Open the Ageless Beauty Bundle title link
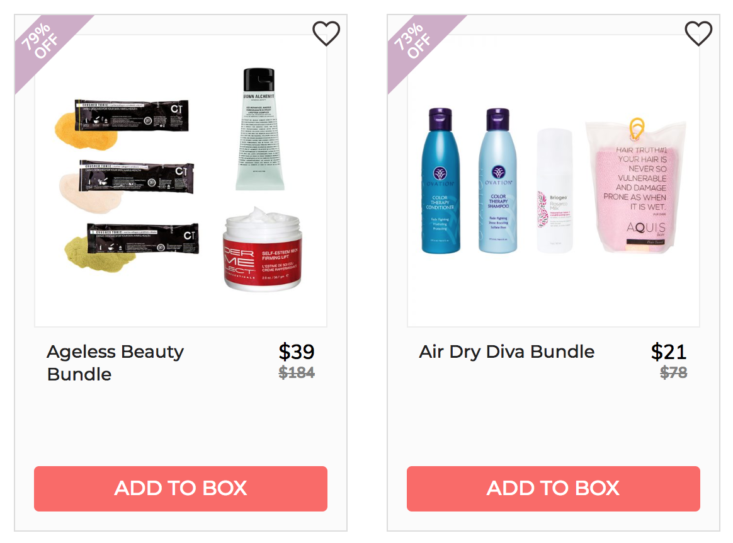This screenshot has width=733, height=543. (115, 363)
